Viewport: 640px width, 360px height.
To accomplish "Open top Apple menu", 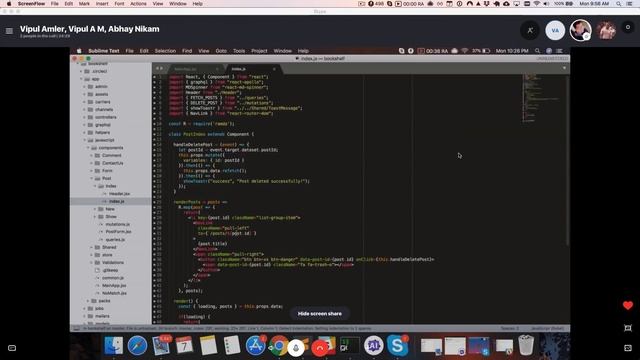I will pyautogui.click(x=9, y=4).
